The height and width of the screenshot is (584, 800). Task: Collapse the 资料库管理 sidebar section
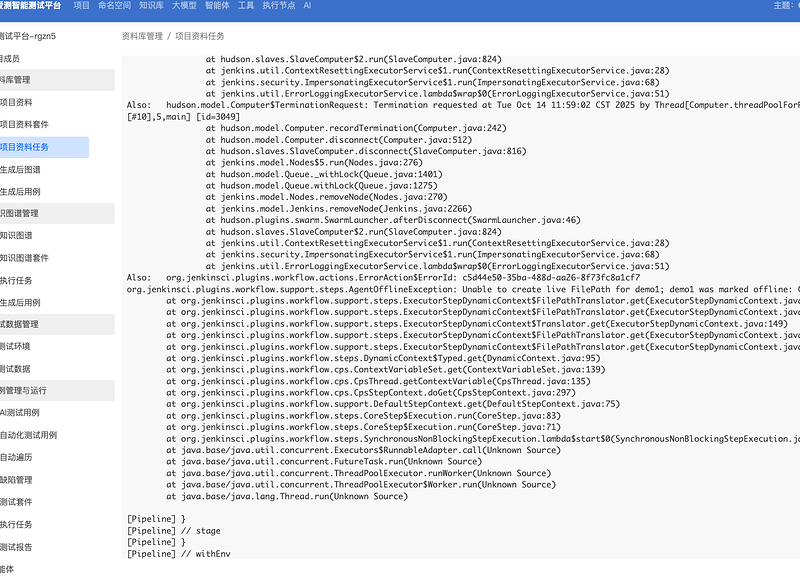18,79
